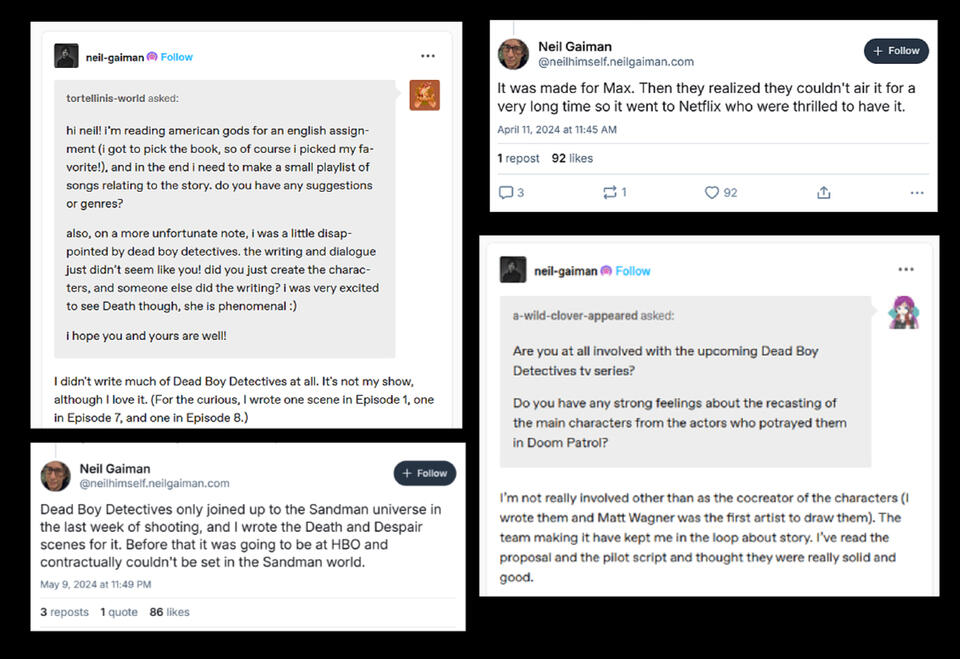Open the @neilhimself.neilgaiman.com handle on the Max post
Screen dimensions: 960x659
615,62
